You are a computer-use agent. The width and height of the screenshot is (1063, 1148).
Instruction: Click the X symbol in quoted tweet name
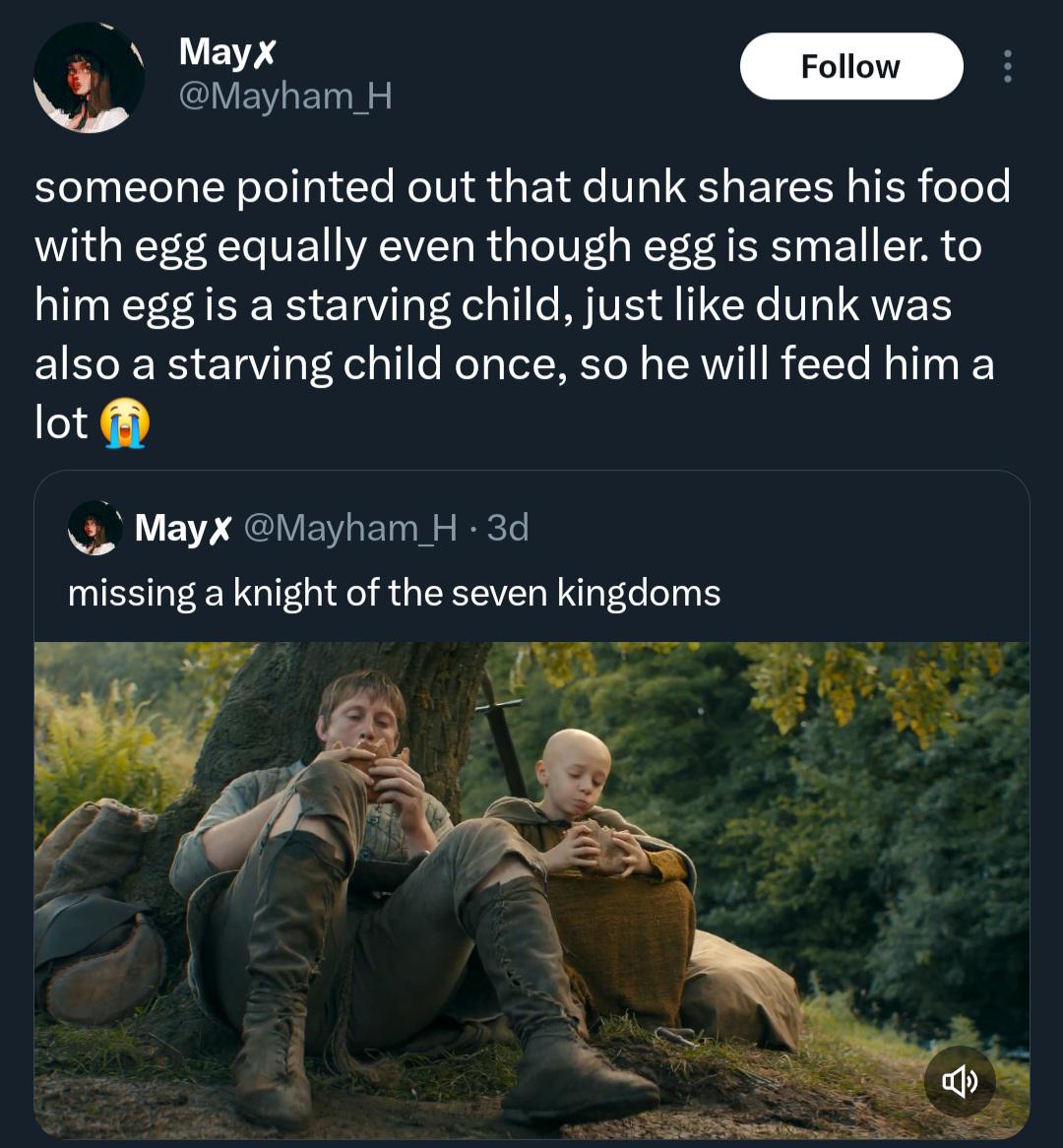click(x=220, y=530)
